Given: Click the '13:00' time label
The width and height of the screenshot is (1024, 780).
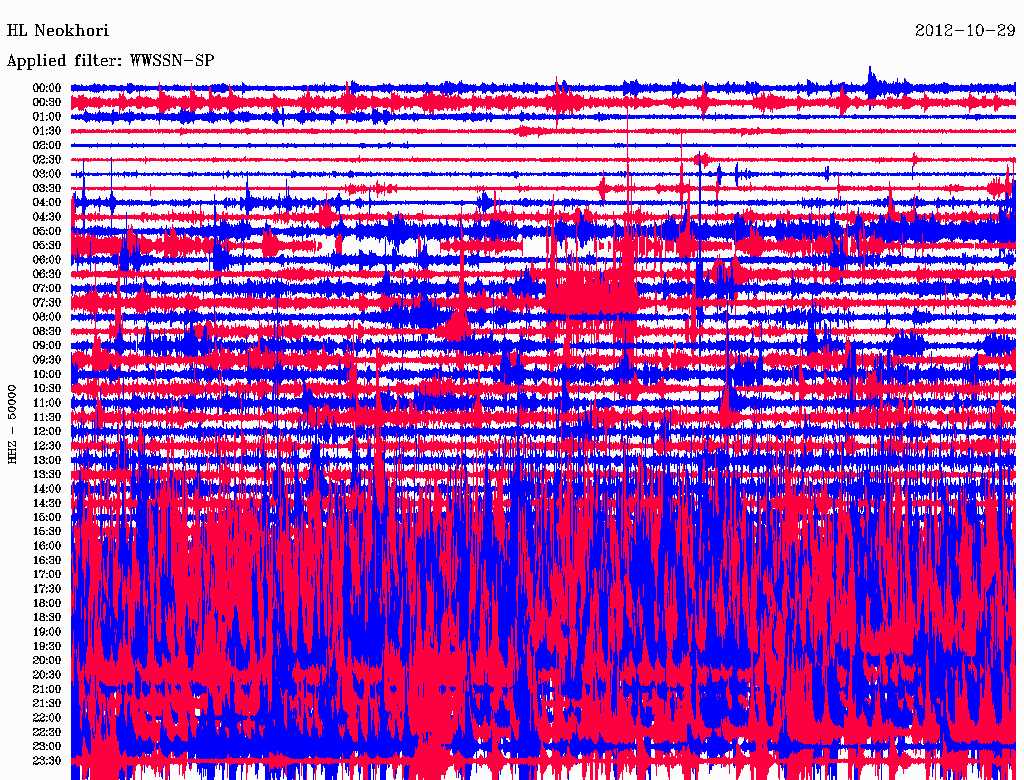Looking at the screenshot, I should coord(47,461).
